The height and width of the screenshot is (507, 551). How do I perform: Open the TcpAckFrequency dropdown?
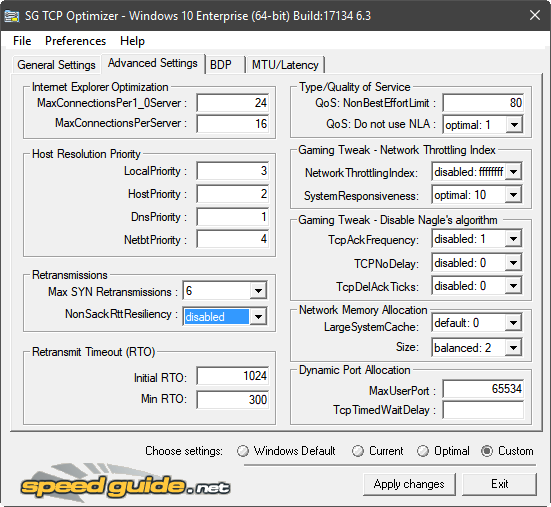513,239
